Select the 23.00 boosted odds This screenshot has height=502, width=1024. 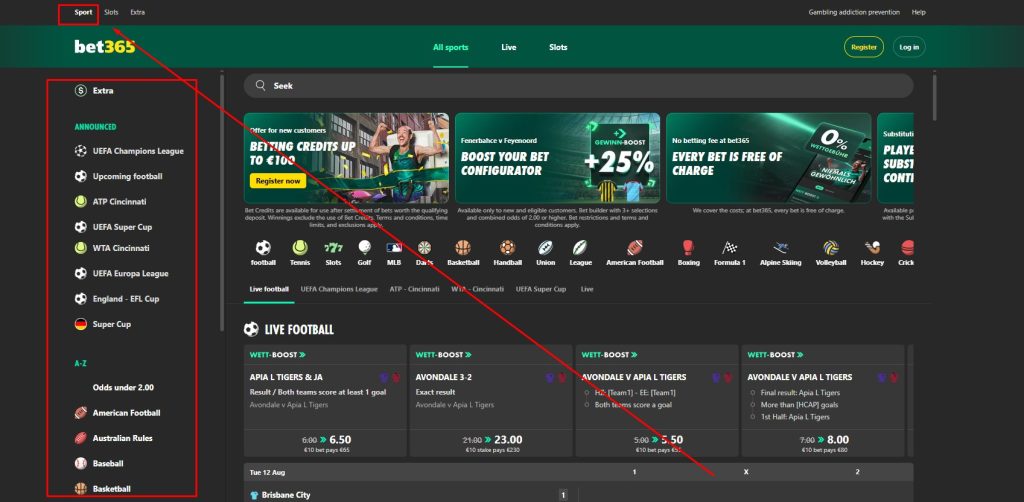click(507, 440)
